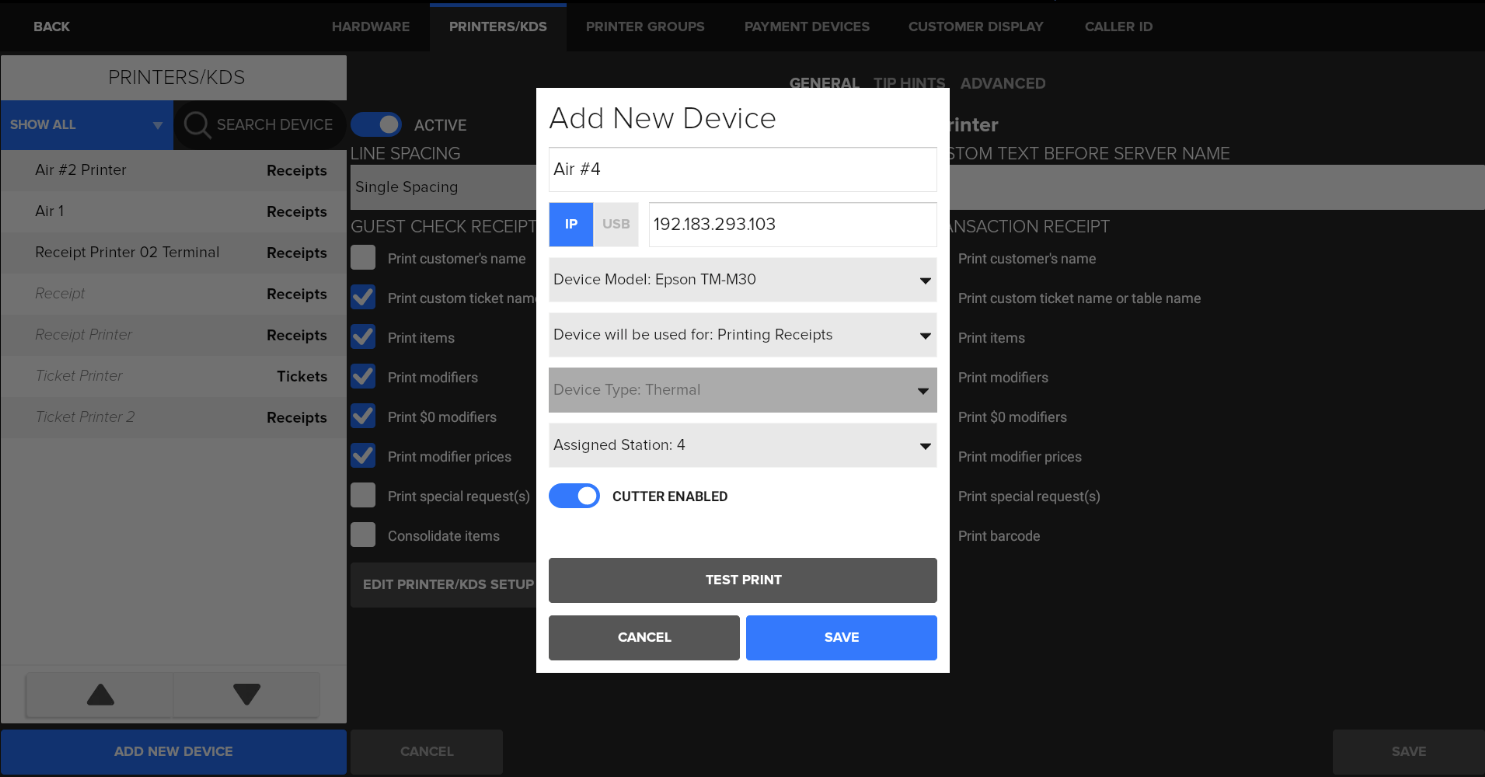Go to the Customer Display tab
This screenshot has height=777, width=1485.
(975, 27)
